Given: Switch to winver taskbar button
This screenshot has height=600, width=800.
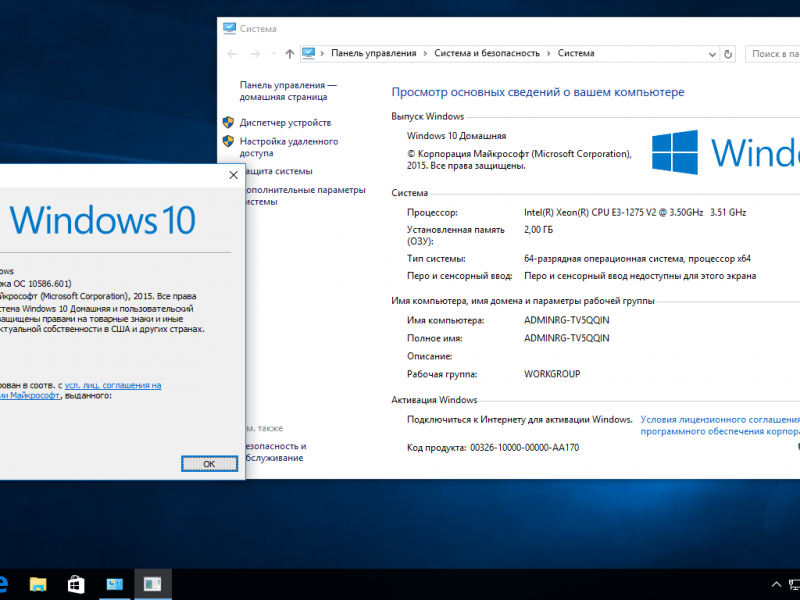Looking at the screenshot, I should click(153, 584).
